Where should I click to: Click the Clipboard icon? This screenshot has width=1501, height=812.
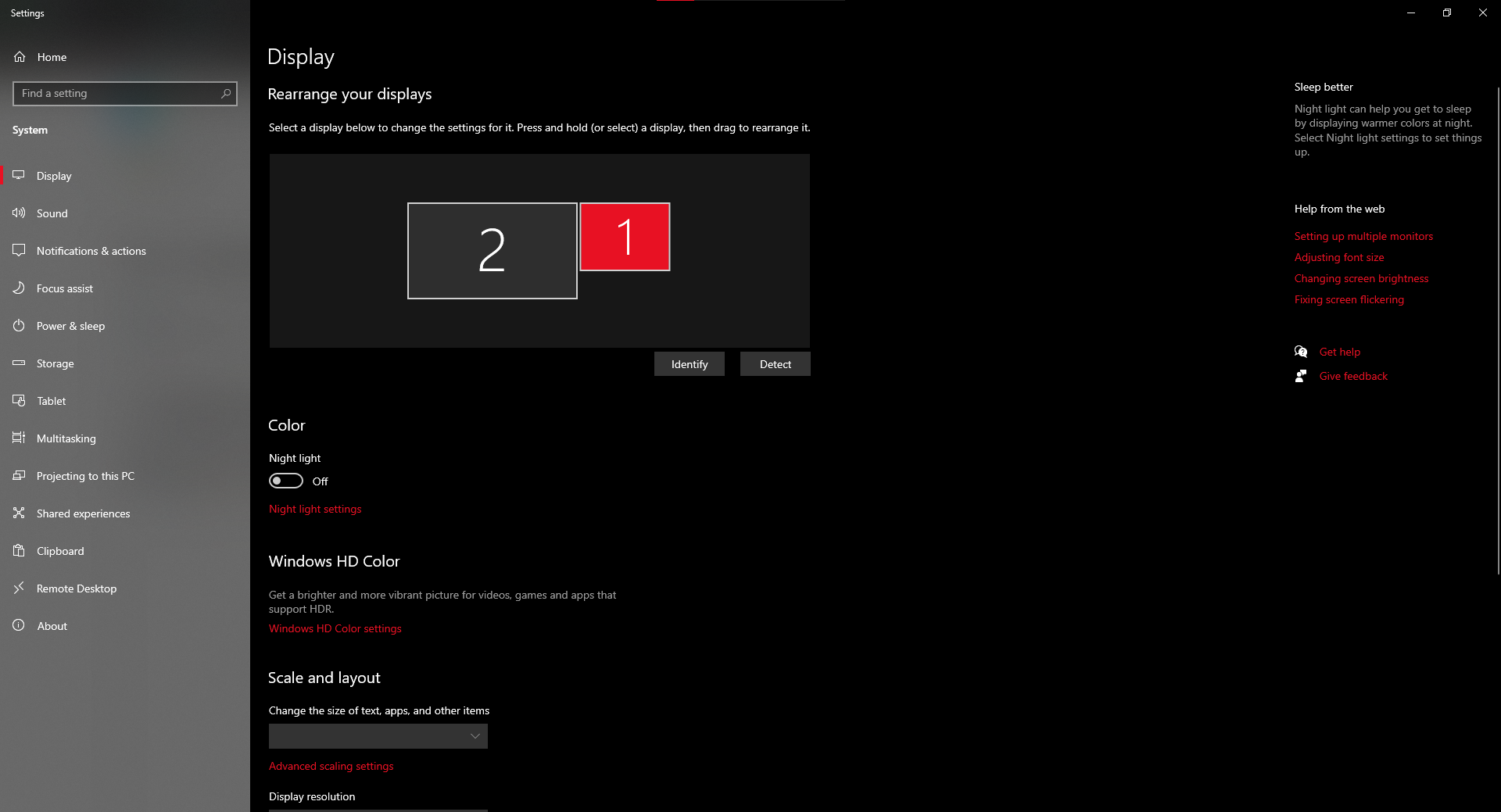pos(19,551)
